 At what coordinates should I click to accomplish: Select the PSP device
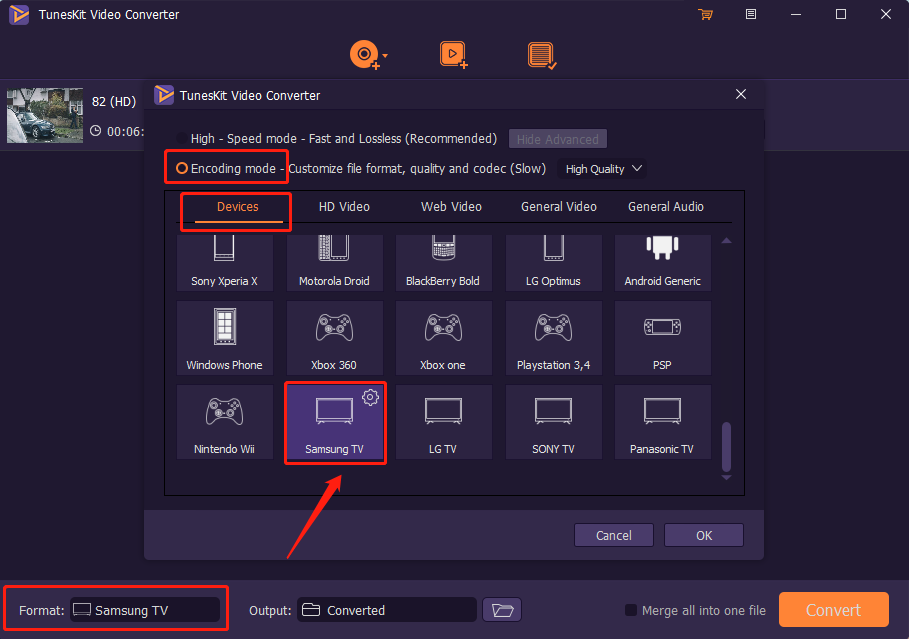(662, 338)
